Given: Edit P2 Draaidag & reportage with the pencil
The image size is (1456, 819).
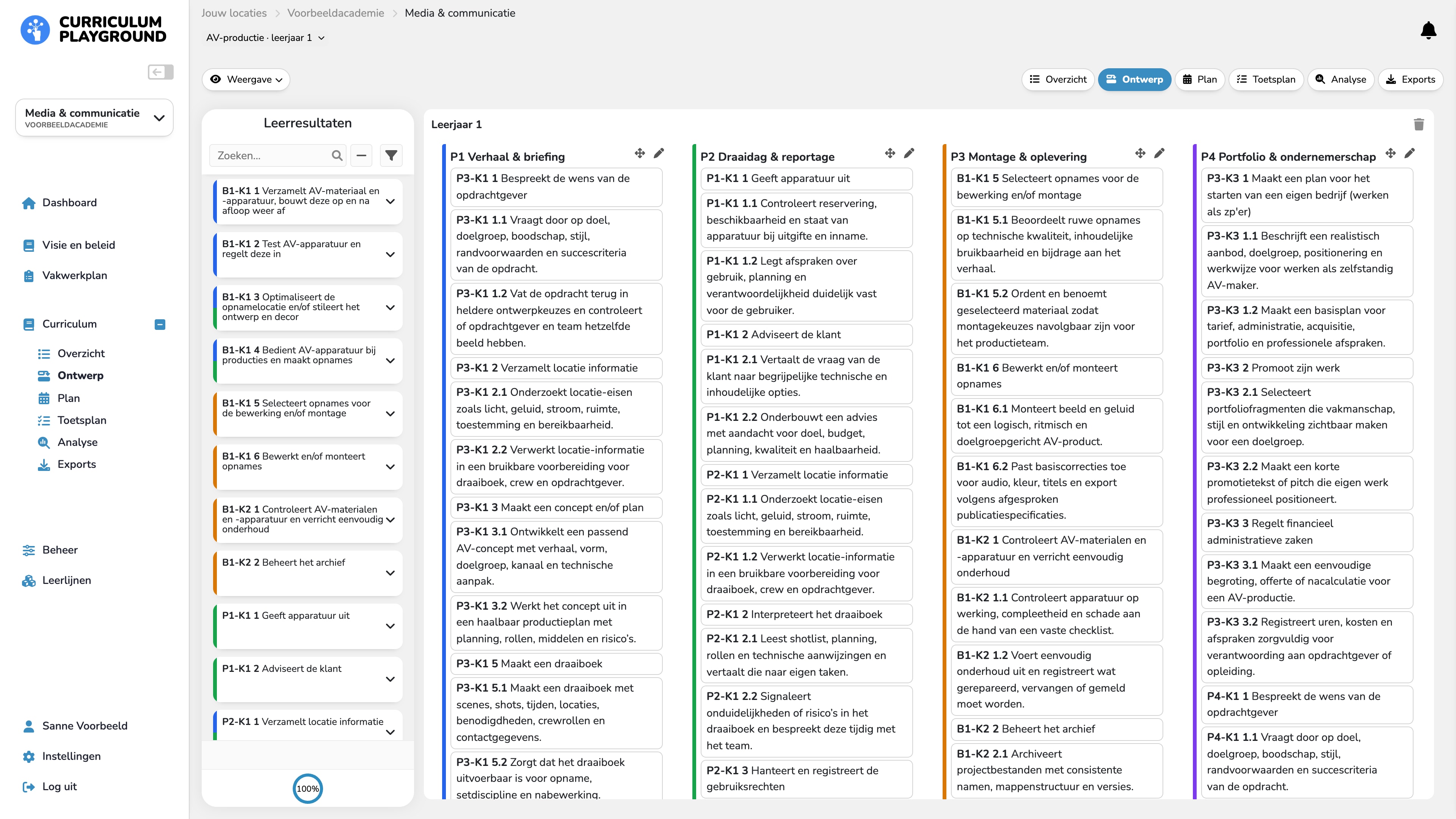Looking at the screenshot, I should pos(910,153).
